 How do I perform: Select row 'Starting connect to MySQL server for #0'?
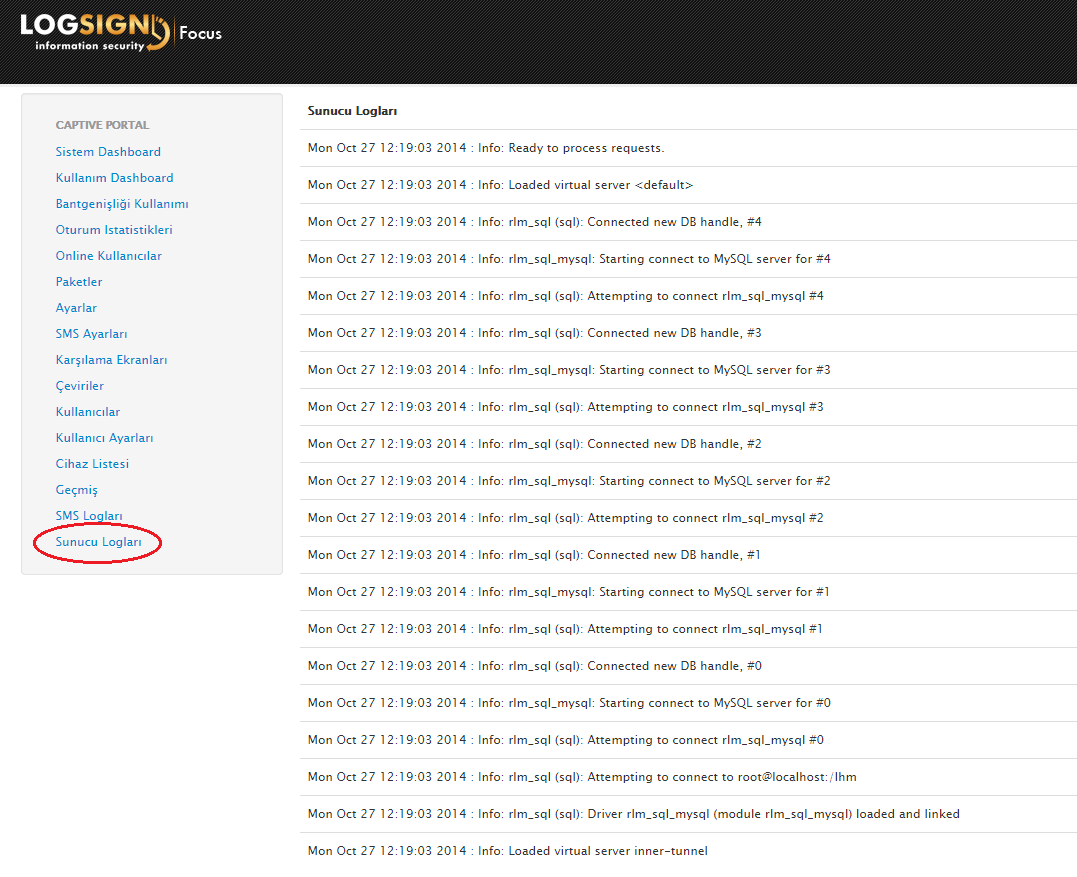(688, 705)
